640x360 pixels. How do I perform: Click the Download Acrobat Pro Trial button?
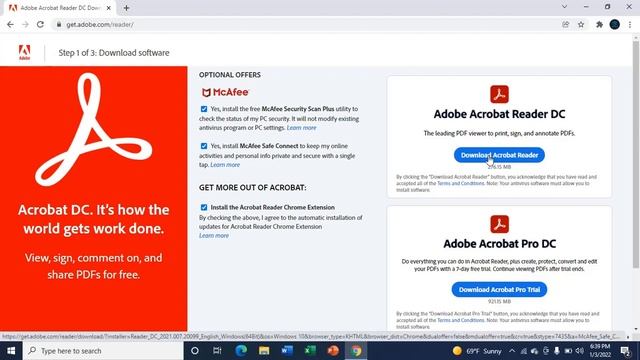pos(499,289)
